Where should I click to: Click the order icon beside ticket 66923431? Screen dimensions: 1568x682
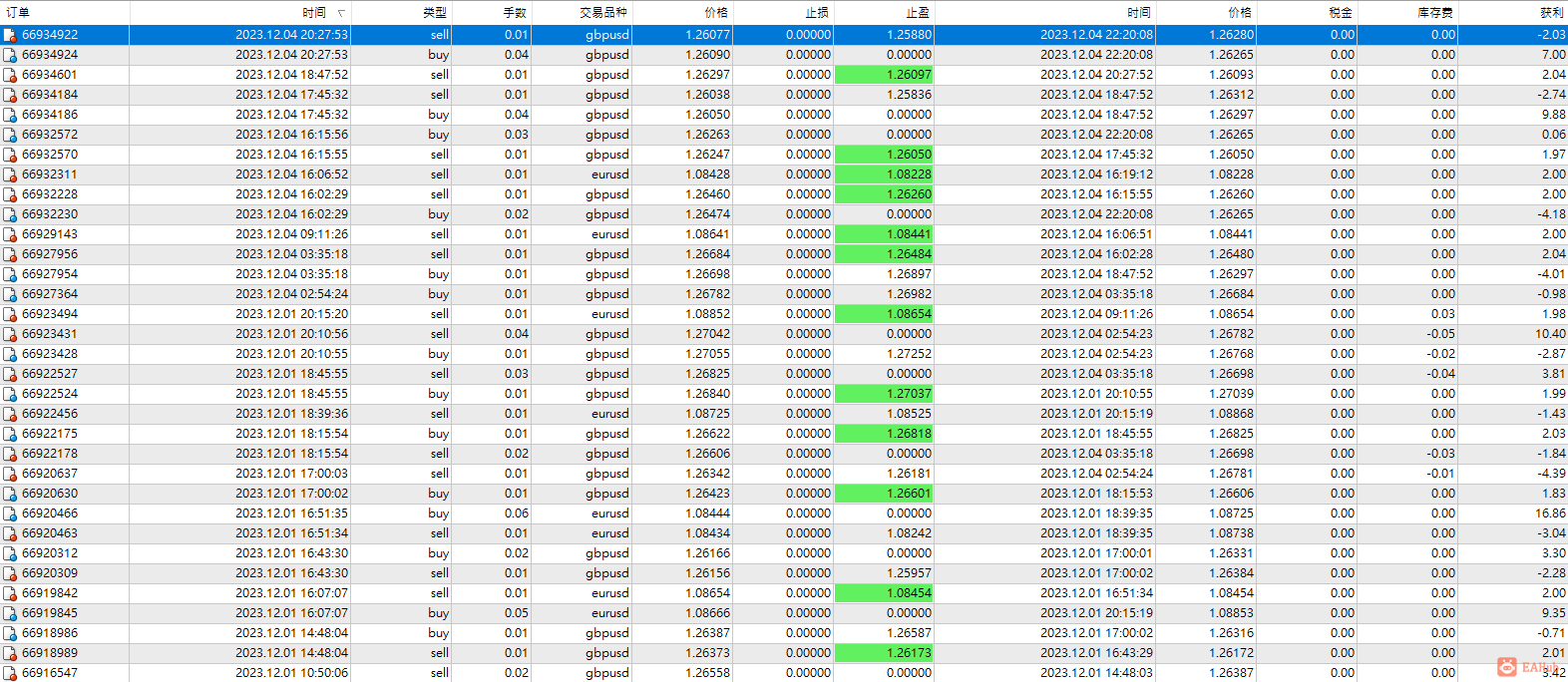pos(10,334)
